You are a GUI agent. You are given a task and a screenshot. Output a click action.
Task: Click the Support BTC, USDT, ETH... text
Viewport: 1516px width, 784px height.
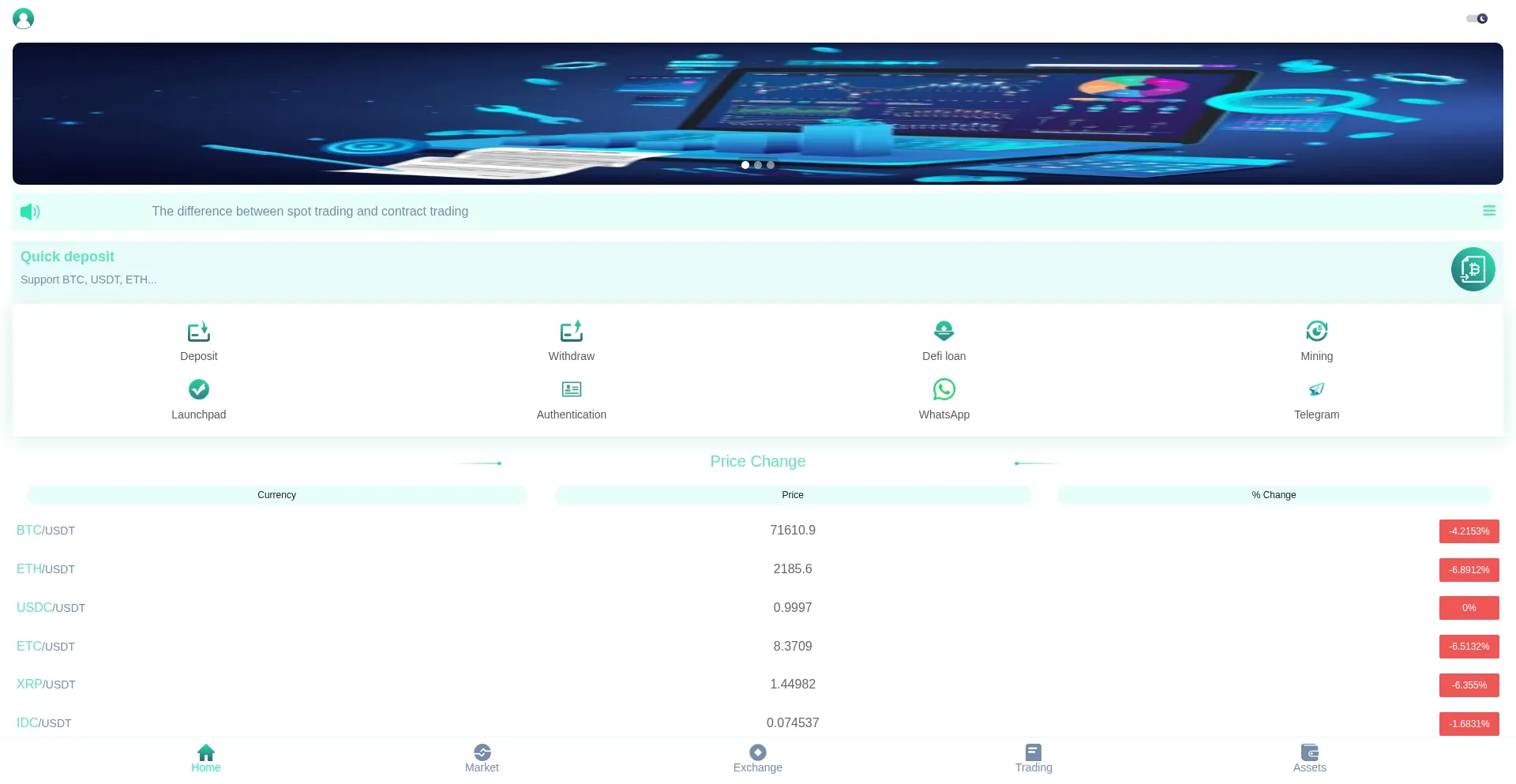point(88,279)
